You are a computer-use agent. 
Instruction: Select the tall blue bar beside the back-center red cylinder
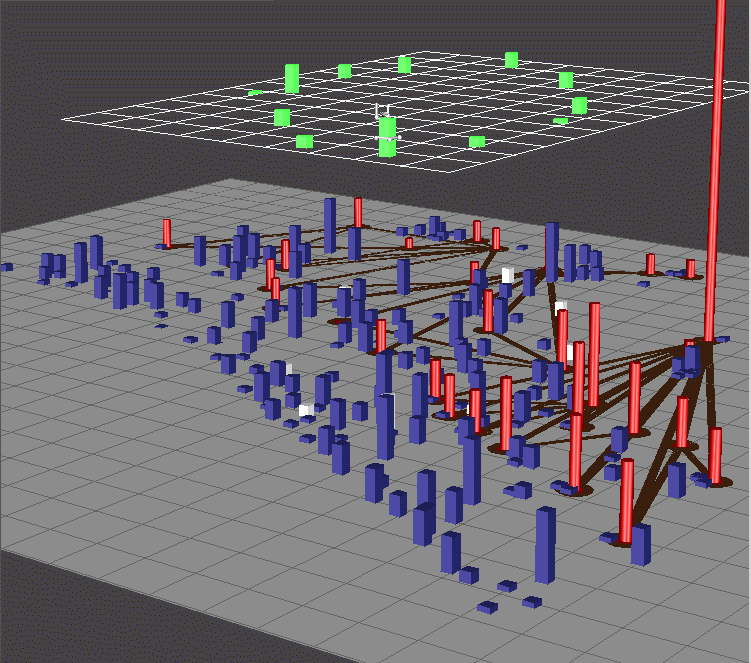329,224
